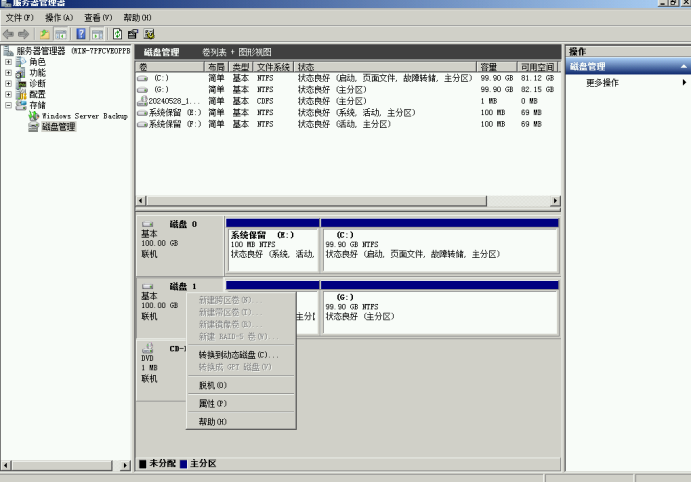
Task: Open the 操作 menu in menu bar
Action: tap(59, 18)
